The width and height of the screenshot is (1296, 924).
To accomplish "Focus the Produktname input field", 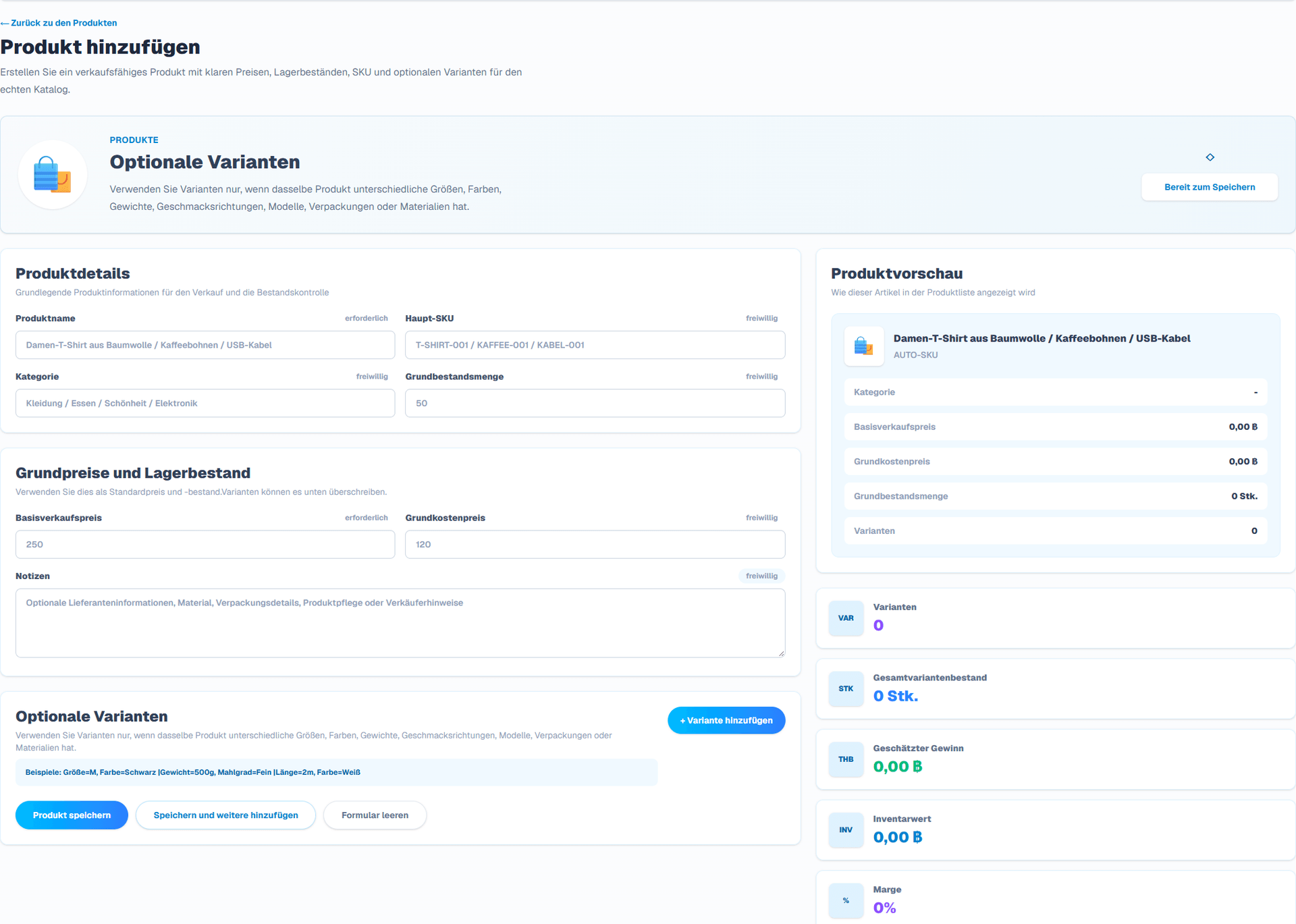I will click(x=205, y=345).
